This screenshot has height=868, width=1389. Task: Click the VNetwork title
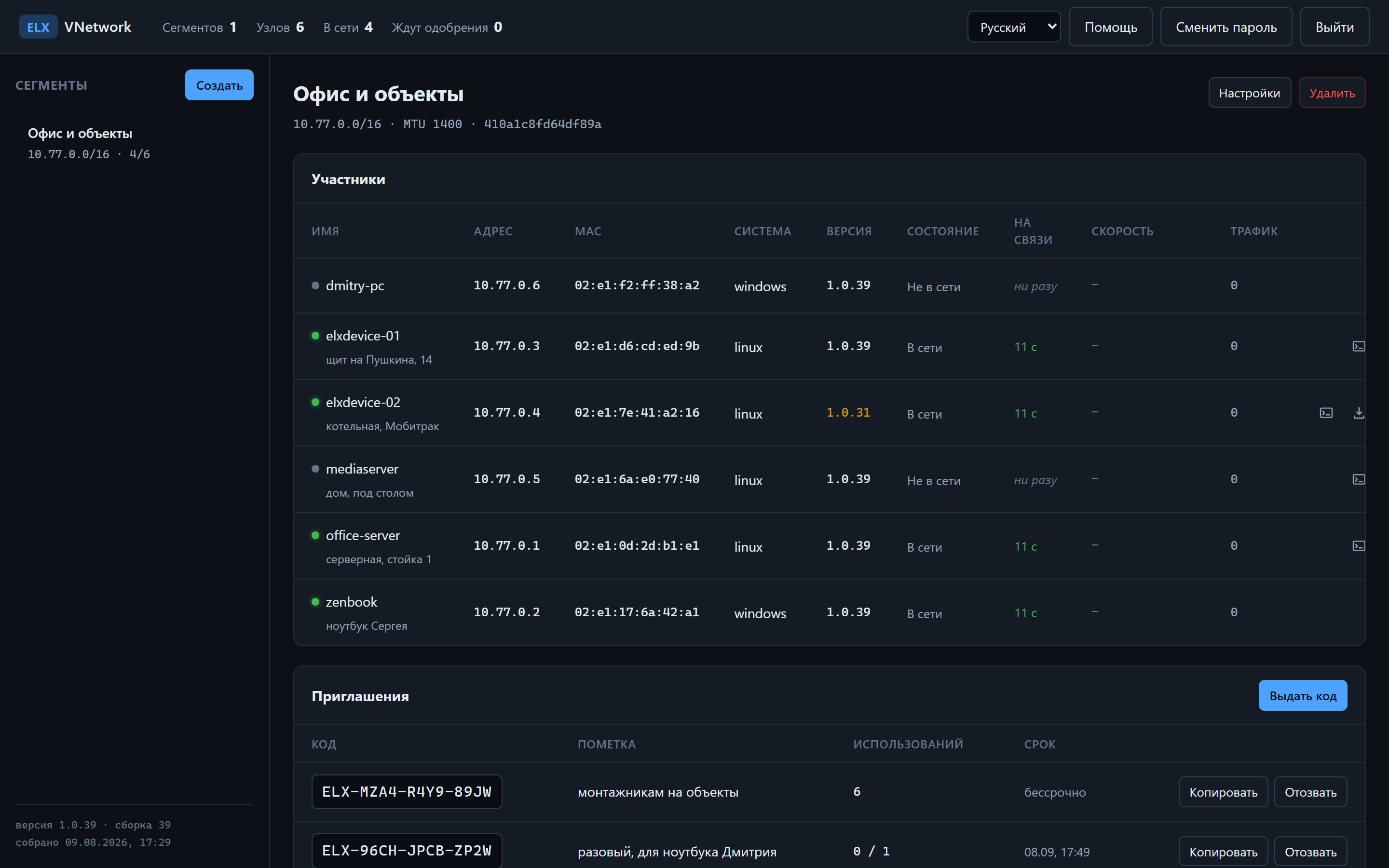point(97,27)
